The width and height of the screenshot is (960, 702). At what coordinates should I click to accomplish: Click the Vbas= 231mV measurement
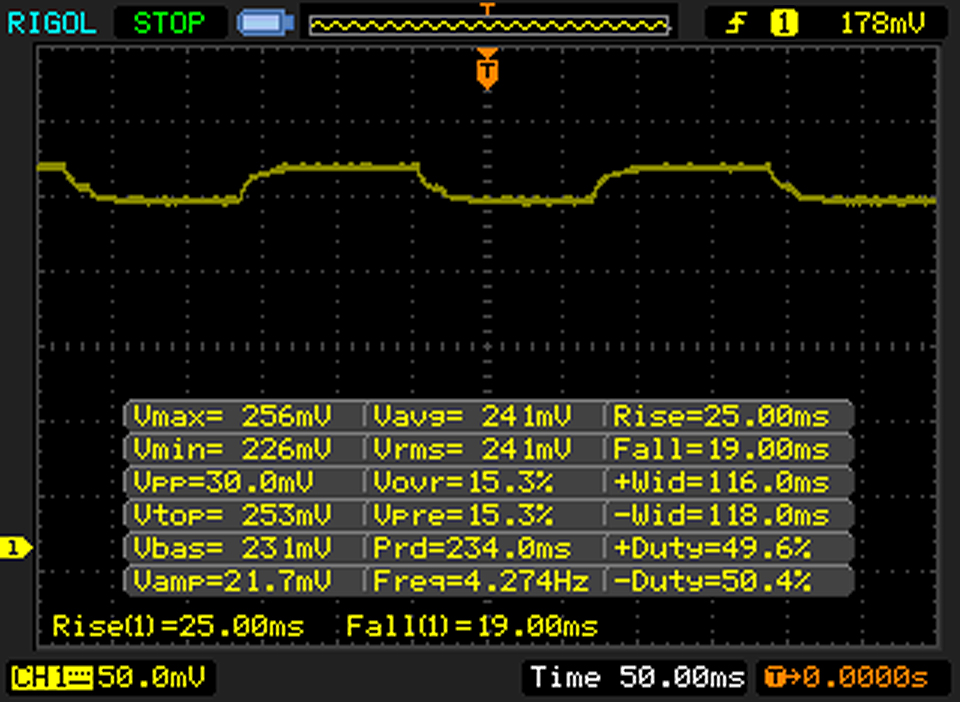(x=233, y=547)
